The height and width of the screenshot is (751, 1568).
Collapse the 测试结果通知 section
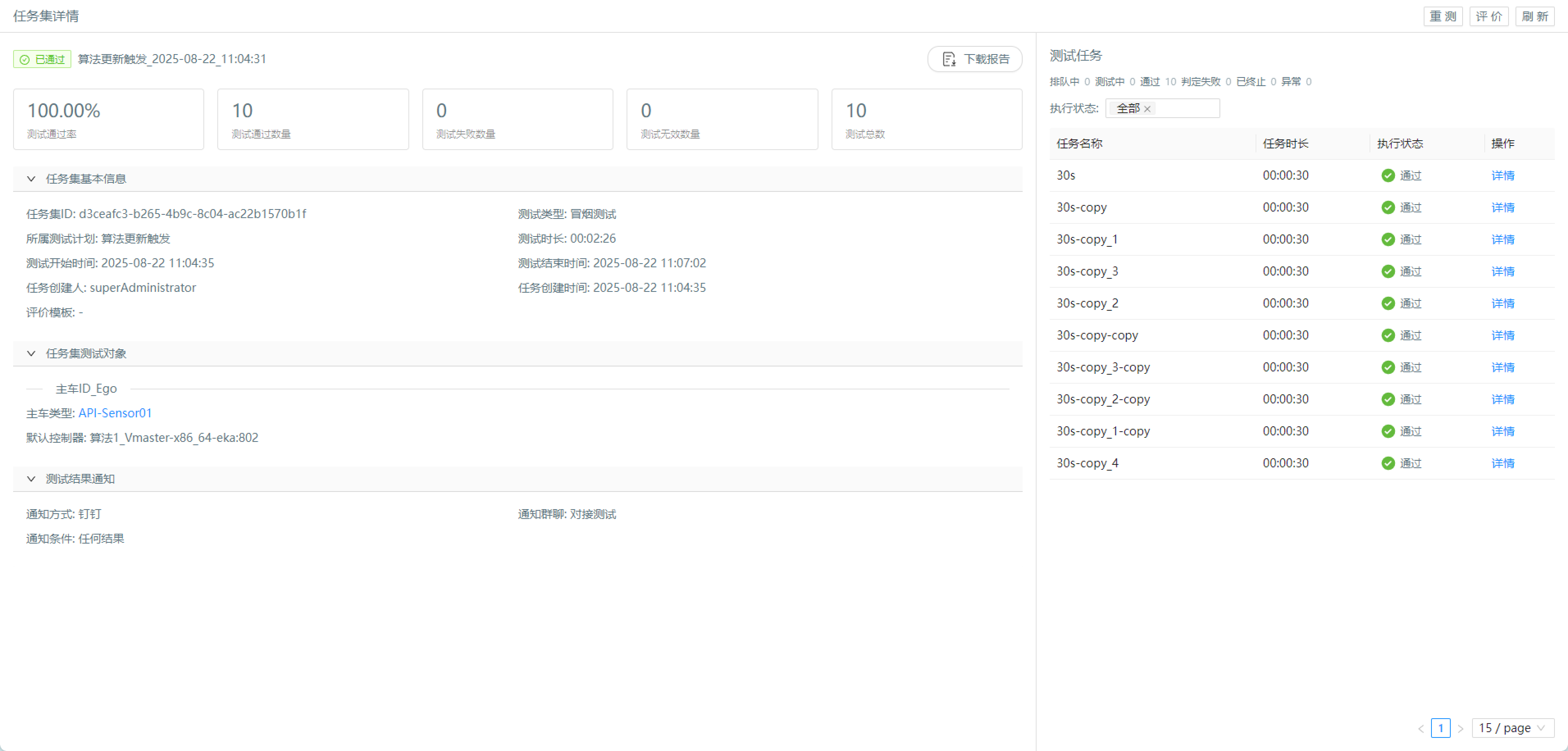pyautogui.click(x=31, y=479)
